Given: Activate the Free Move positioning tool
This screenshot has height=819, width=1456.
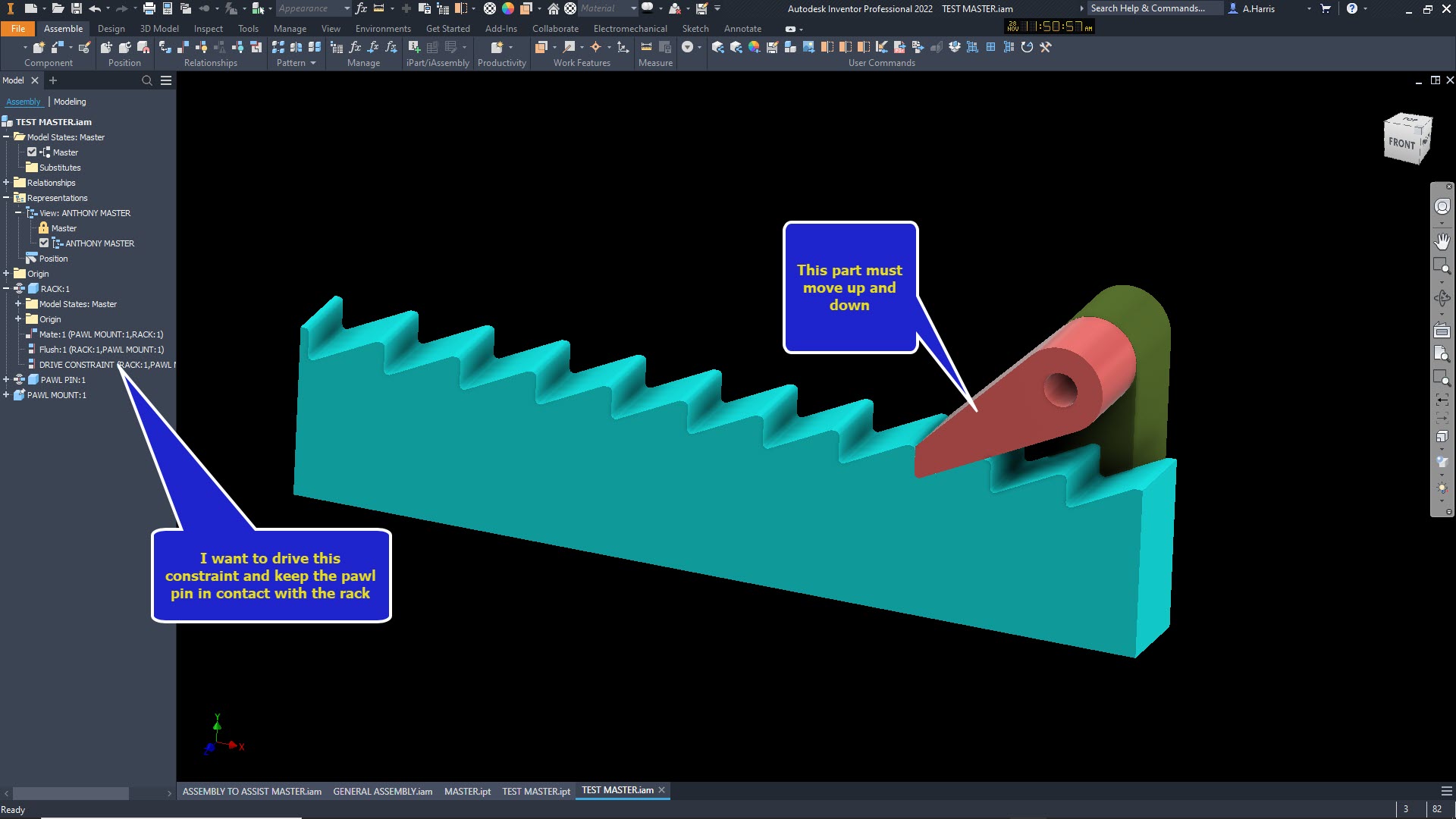Looking at the screenshot, I should coord(105,46).
